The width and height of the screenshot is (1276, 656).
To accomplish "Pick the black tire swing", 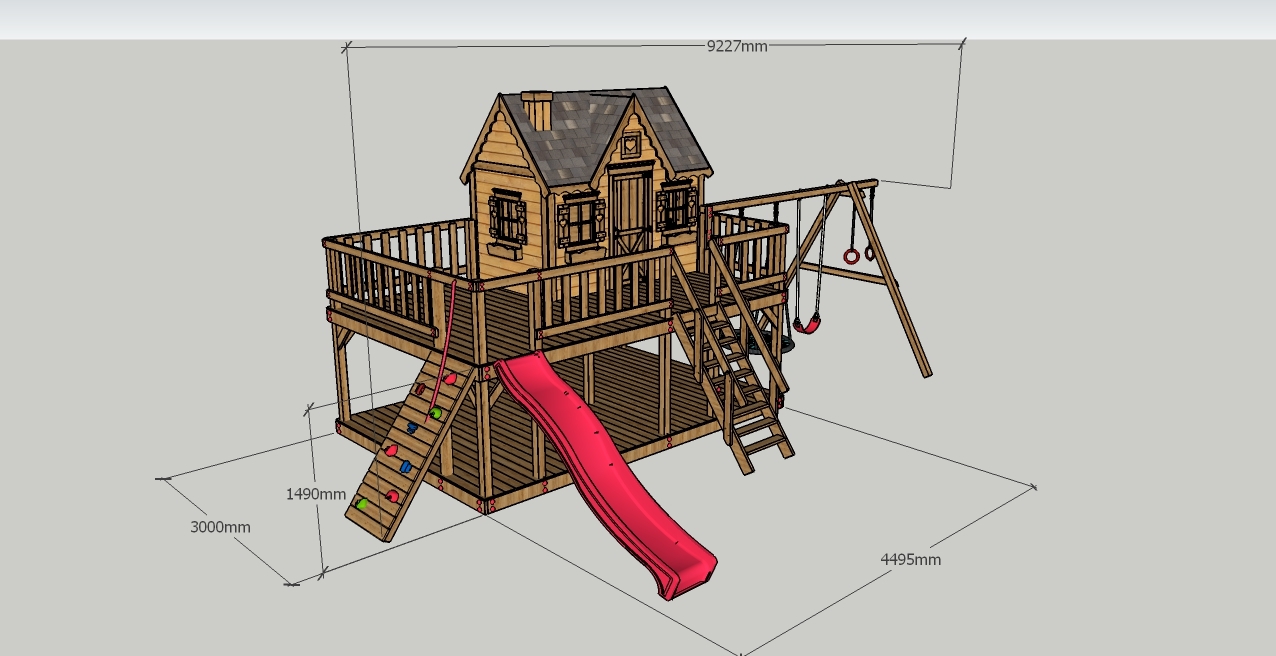I will coord(784,344).
